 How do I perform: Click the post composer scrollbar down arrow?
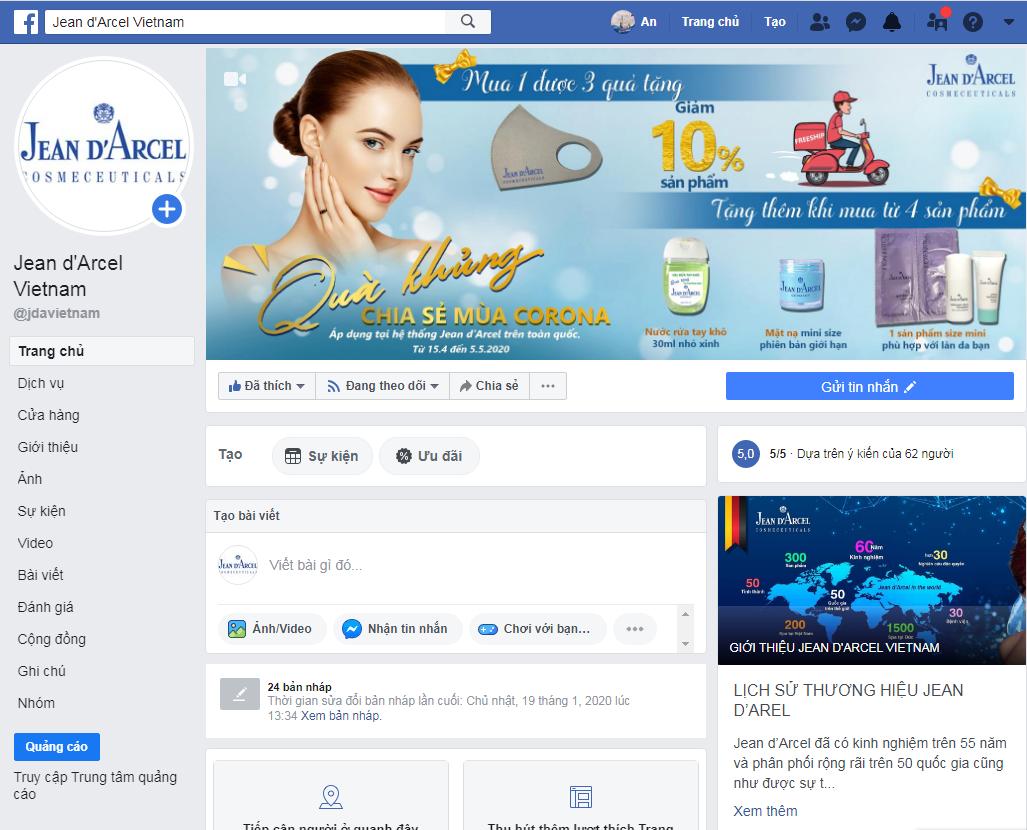[x=685, y=643]
